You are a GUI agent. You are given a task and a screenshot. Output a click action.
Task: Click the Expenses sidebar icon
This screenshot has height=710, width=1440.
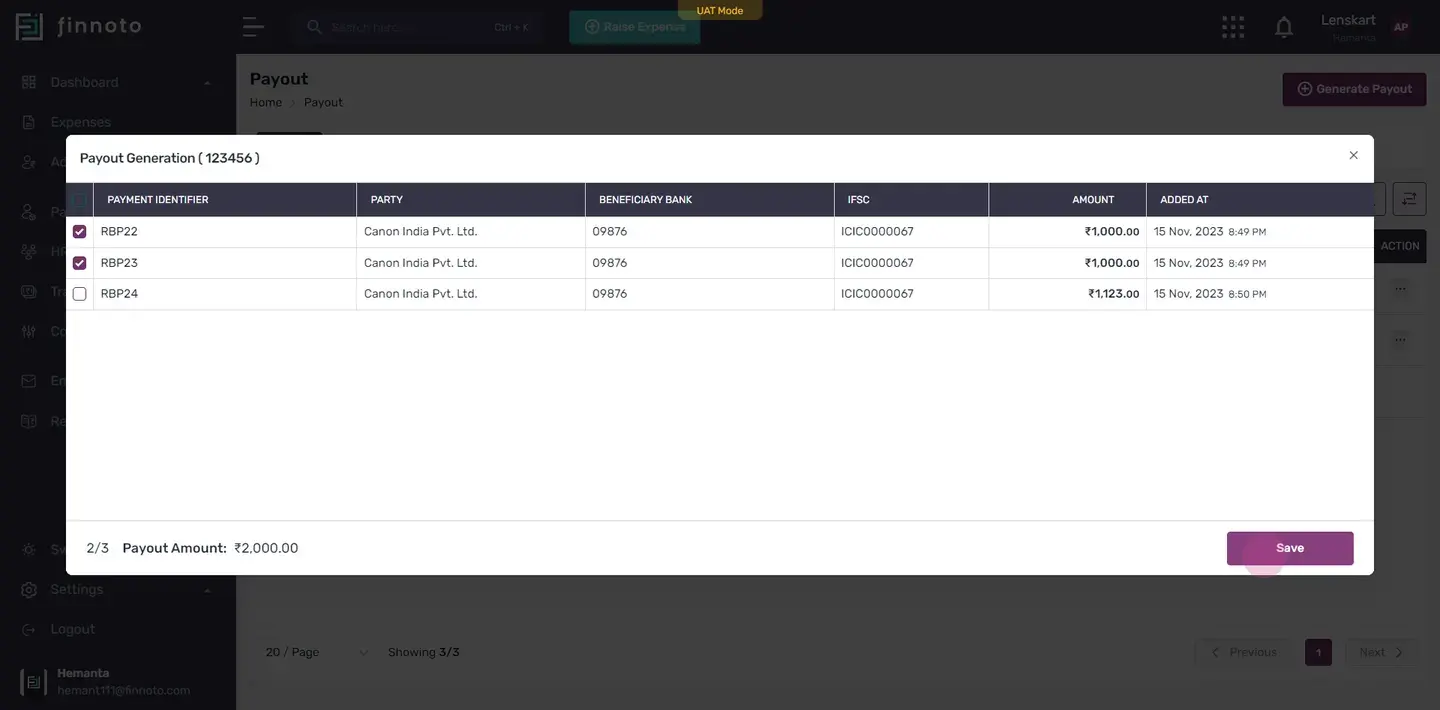[x=29, y=122]
